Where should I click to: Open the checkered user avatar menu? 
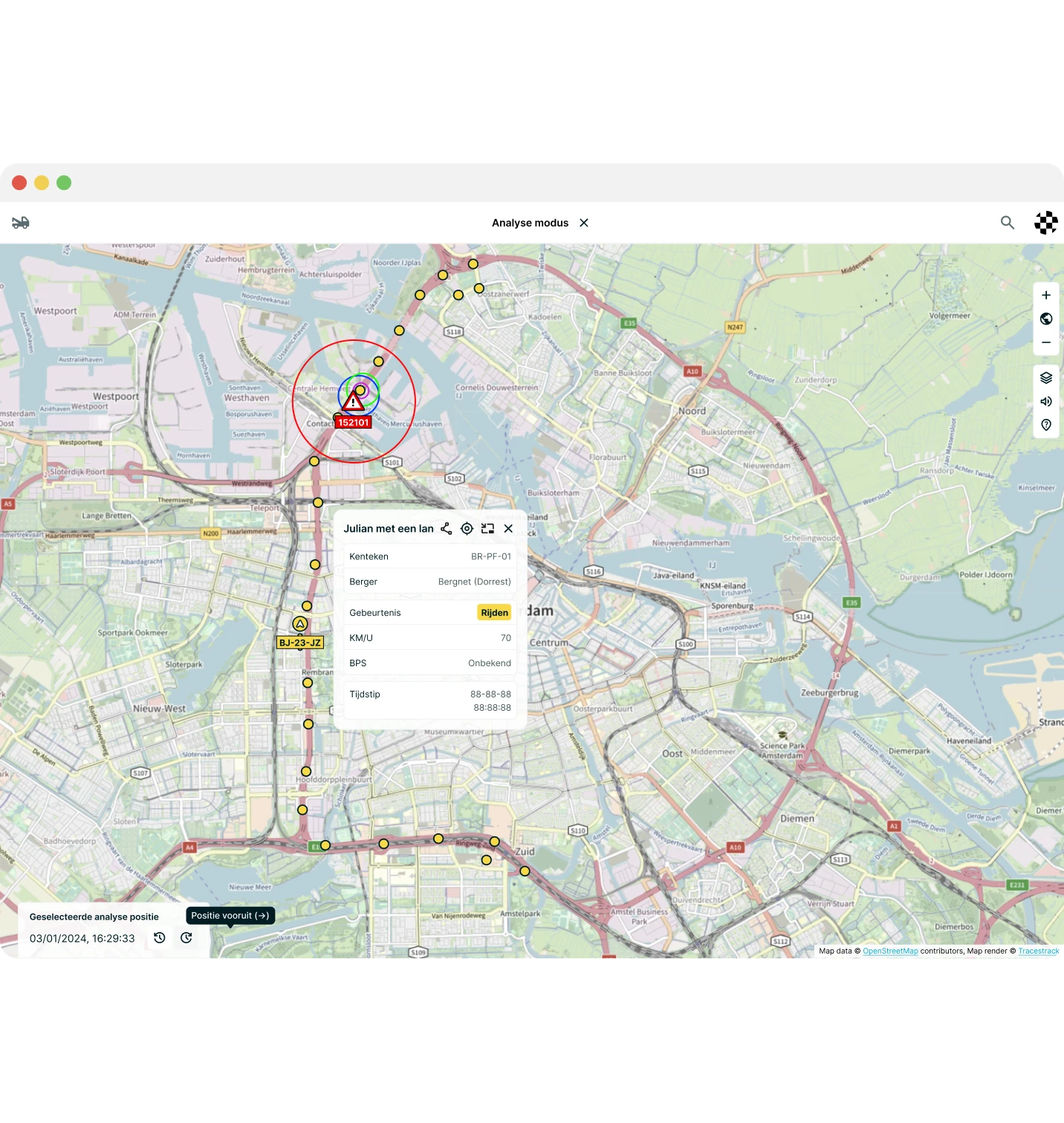(1045, 223)
